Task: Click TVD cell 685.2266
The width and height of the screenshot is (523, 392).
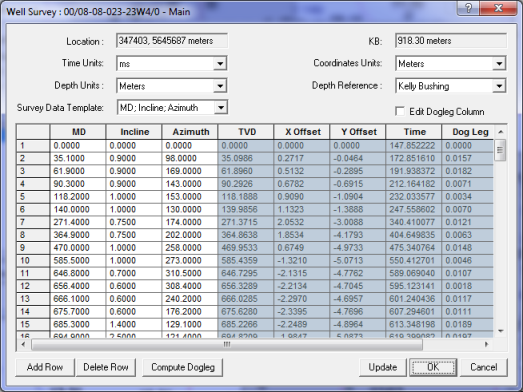Action: coord(246,324)
